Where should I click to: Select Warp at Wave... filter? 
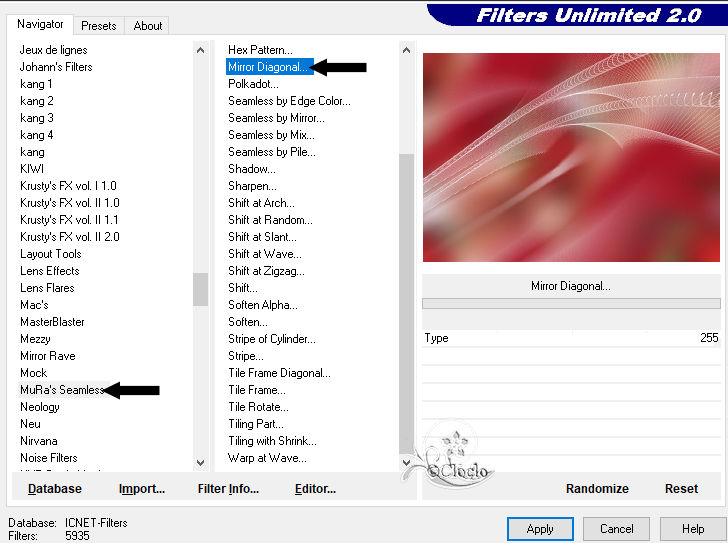(x=267, y=458)
